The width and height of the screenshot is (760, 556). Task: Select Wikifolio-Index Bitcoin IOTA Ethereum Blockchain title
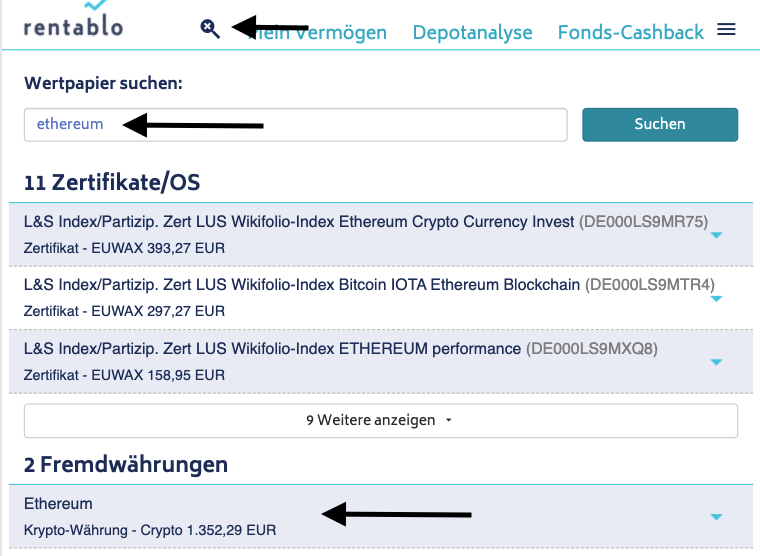click(301, 285)
